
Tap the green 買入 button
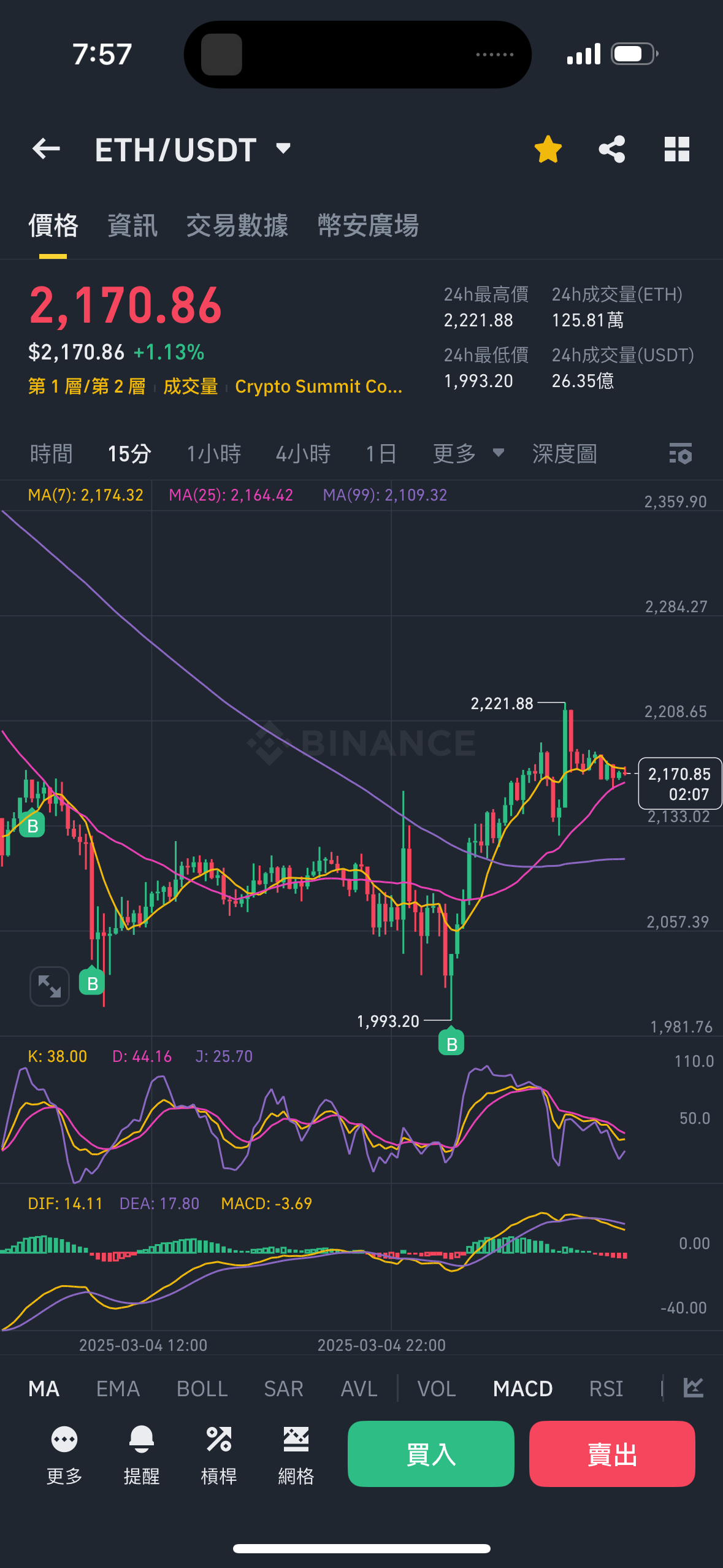coord(431,1454)
